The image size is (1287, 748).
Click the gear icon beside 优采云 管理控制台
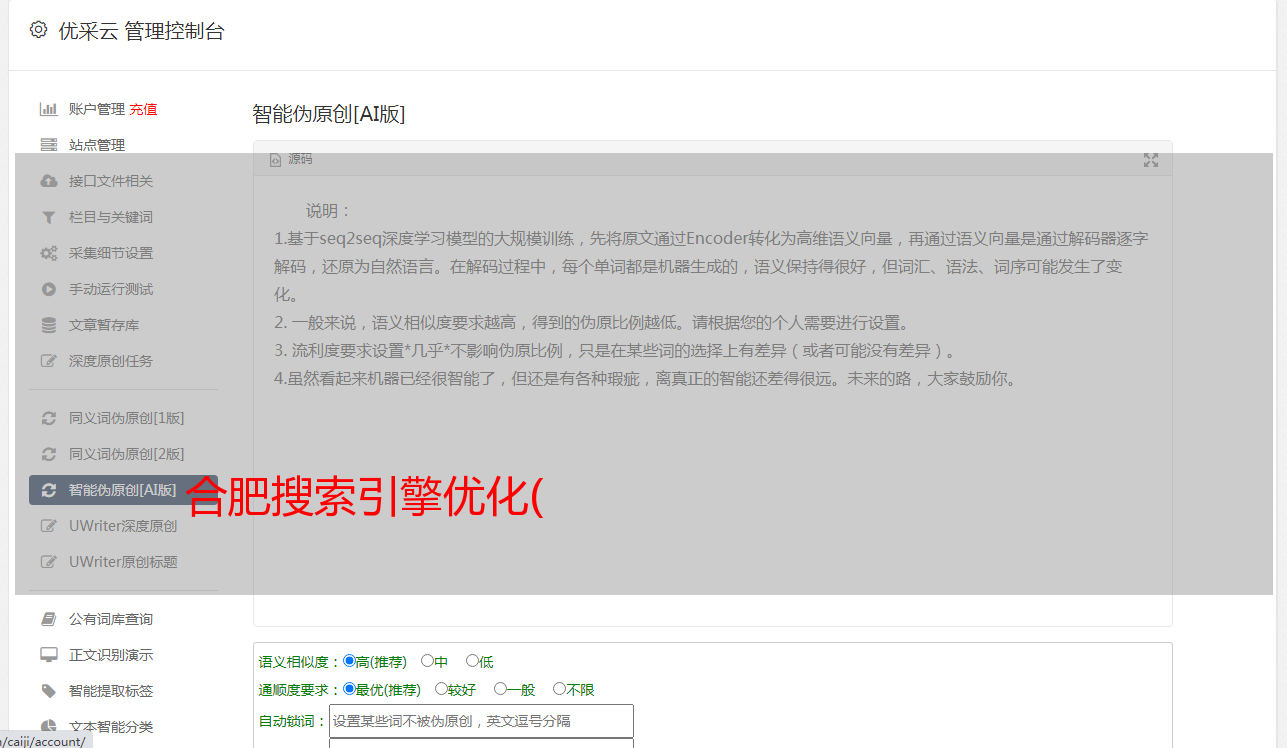point(38,30)
